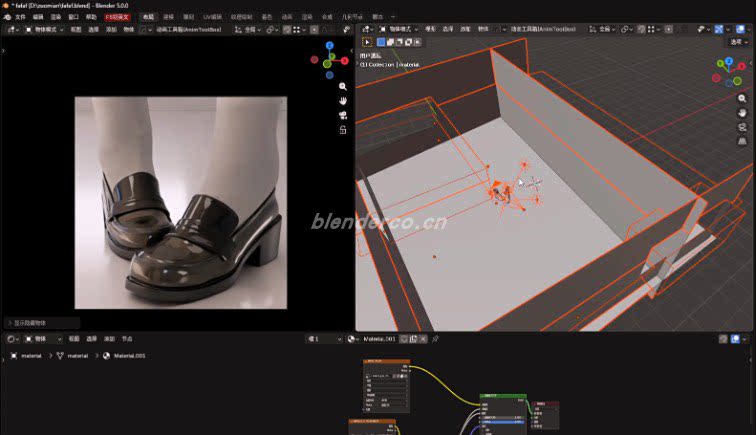Toggle snapping in left viewport header
This screenshot has height=435, width=756.
(287, 29)
